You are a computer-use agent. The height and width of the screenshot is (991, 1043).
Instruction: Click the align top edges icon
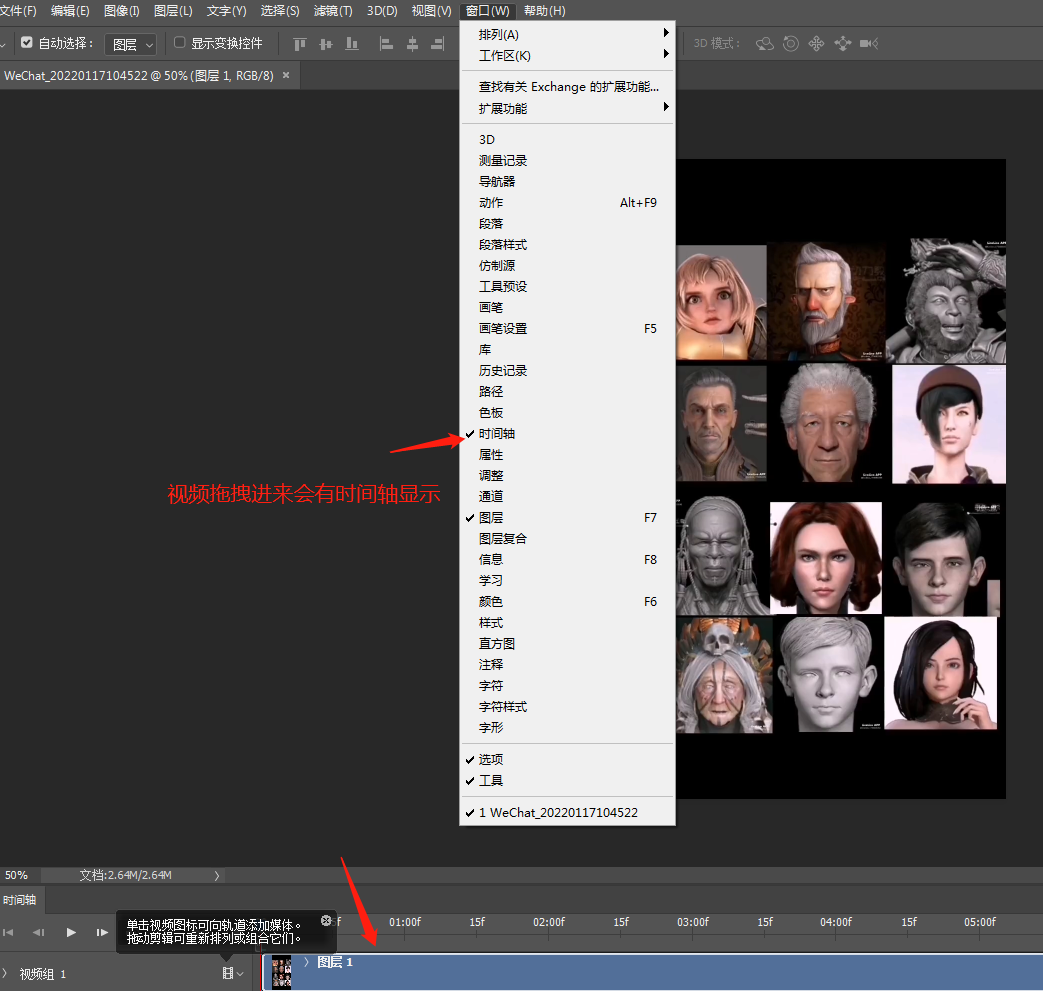point(299,44)
